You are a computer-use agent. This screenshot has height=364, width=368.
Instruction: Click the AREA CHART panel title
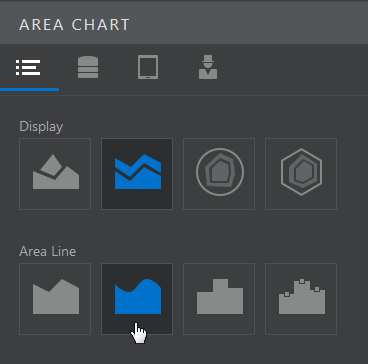point(74,25)
